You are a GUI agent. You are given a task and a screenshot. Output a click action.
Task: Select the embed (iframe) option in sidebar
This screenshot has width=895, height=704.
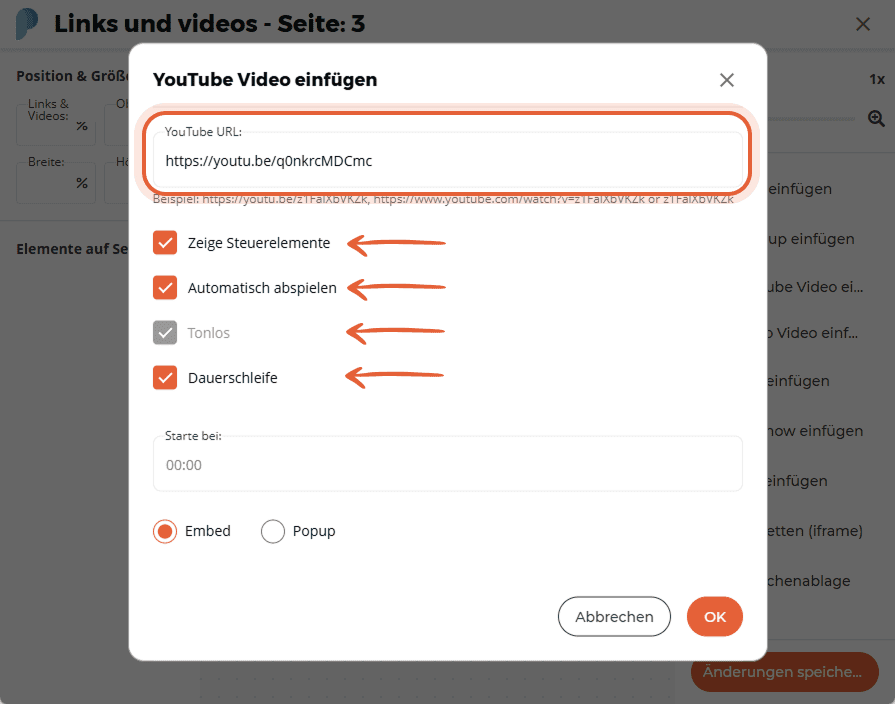coord(815,531)
